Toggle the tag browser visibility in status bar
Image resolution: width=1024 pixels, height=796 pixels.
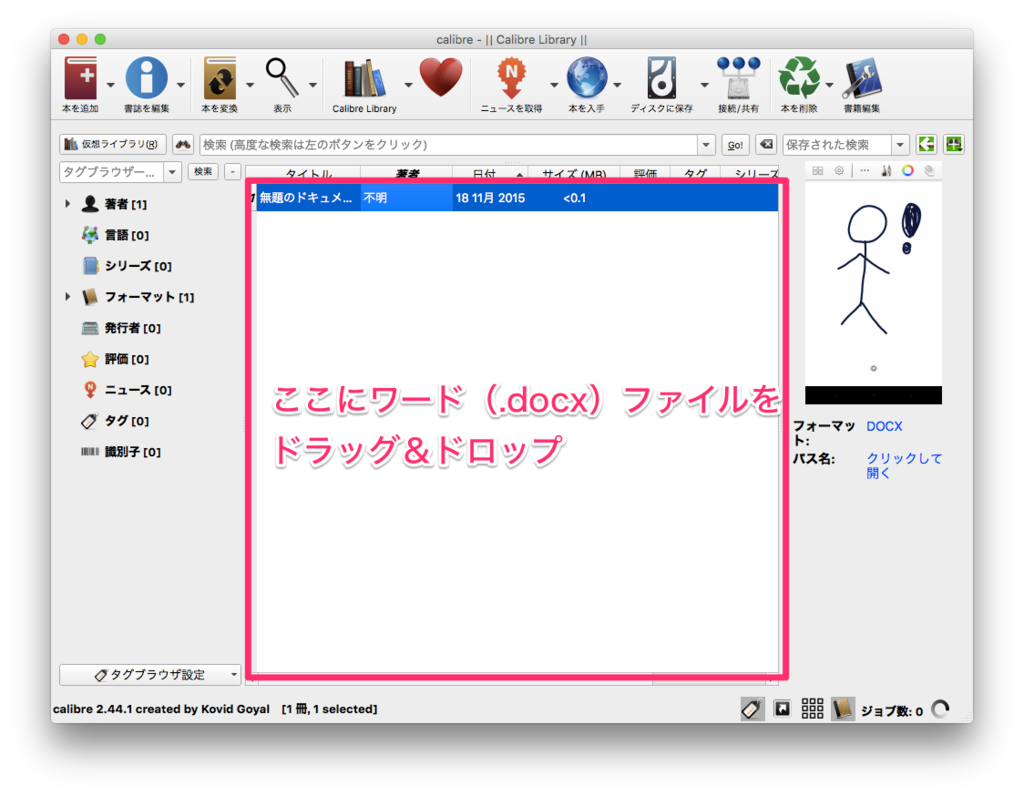(752, 708)
